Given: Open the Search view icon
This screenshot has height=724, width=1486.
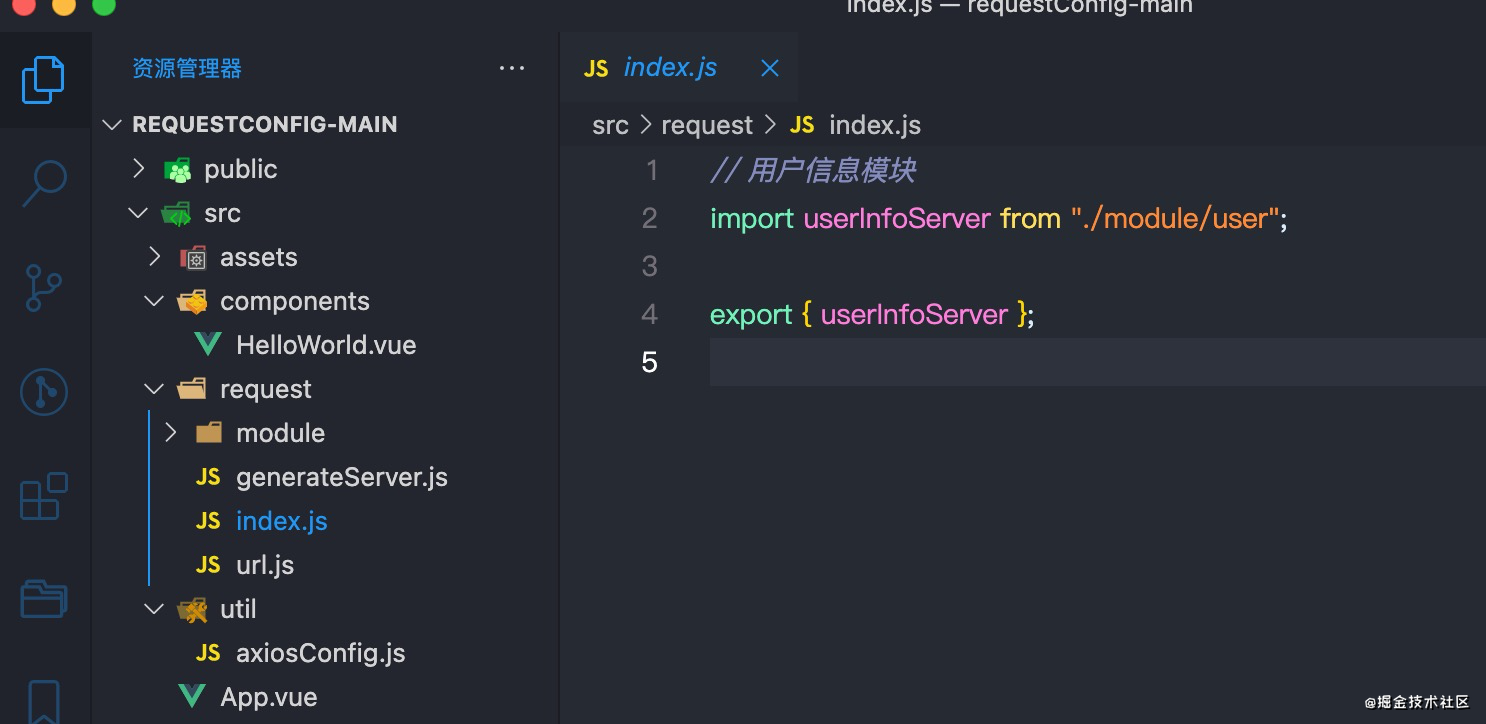Looking at the screenshot, I should [44, 184].
